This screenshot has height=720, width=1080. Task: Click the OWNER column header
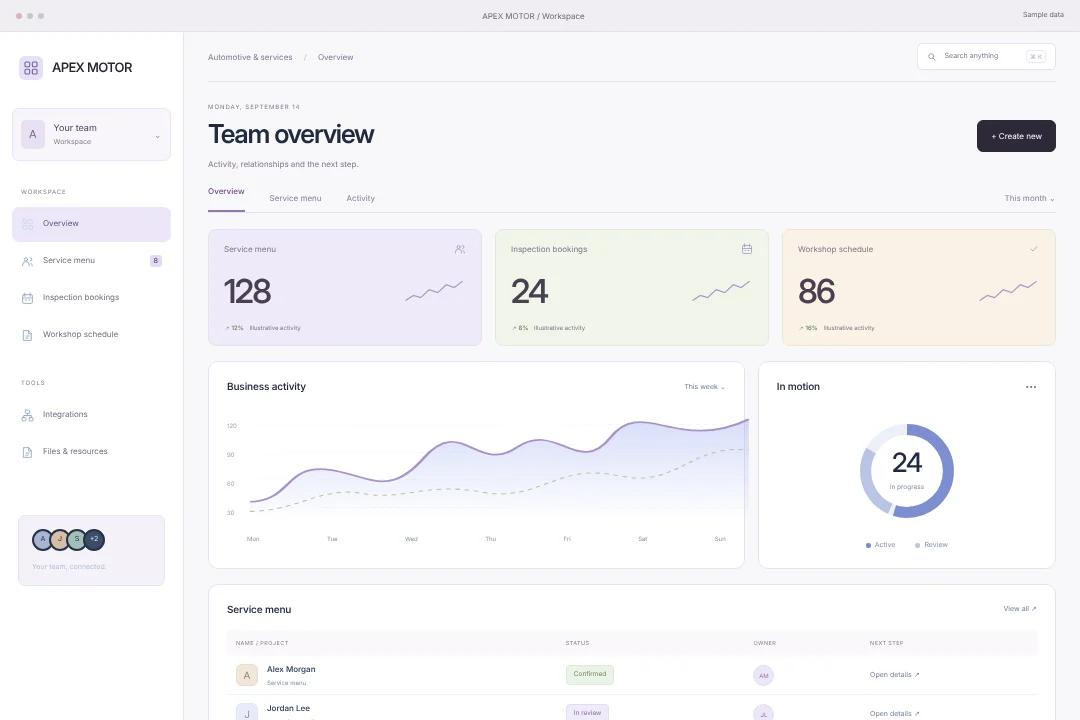coord(765,644)
